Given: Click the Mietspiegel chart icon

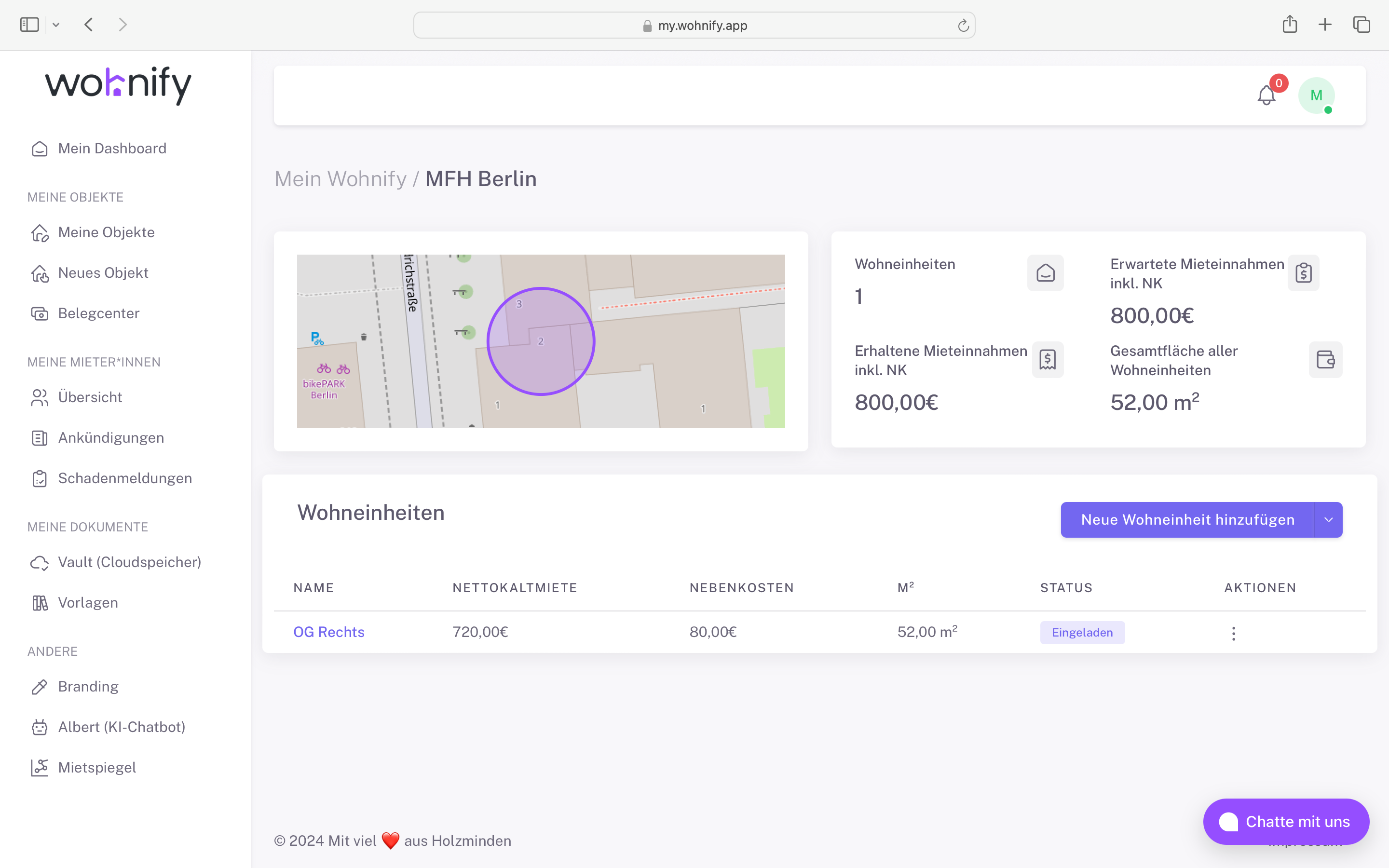Looking at the screenshot, I should [39, 768].
